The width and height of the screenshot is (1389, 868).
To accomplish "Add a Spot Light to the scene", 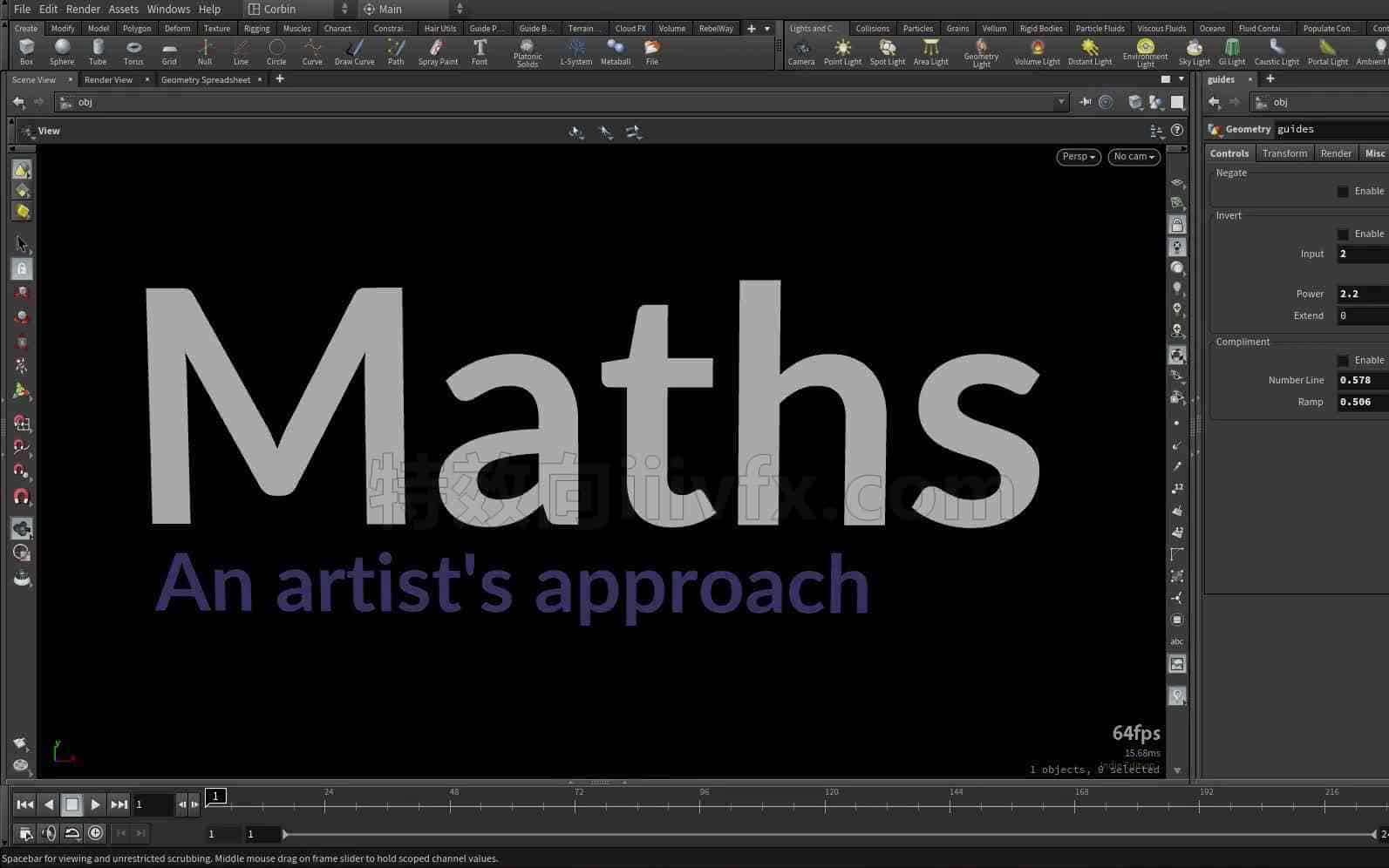I will (x=888, y=52).
